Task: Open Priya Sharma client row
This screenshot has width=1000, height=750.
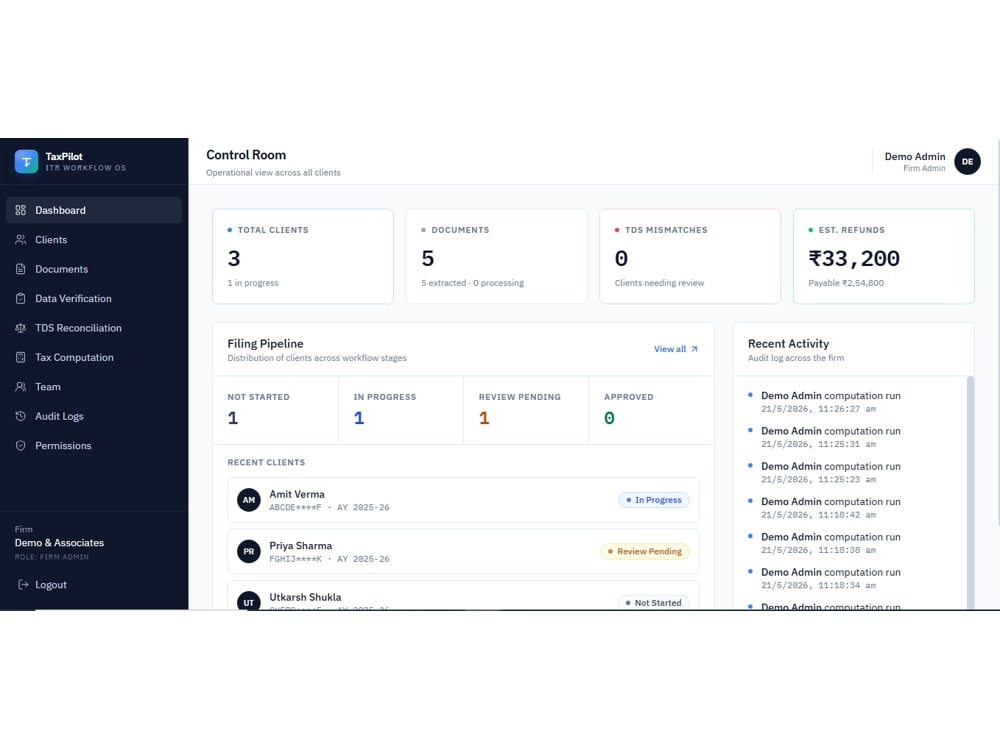Action: click(x=463, y=551)
